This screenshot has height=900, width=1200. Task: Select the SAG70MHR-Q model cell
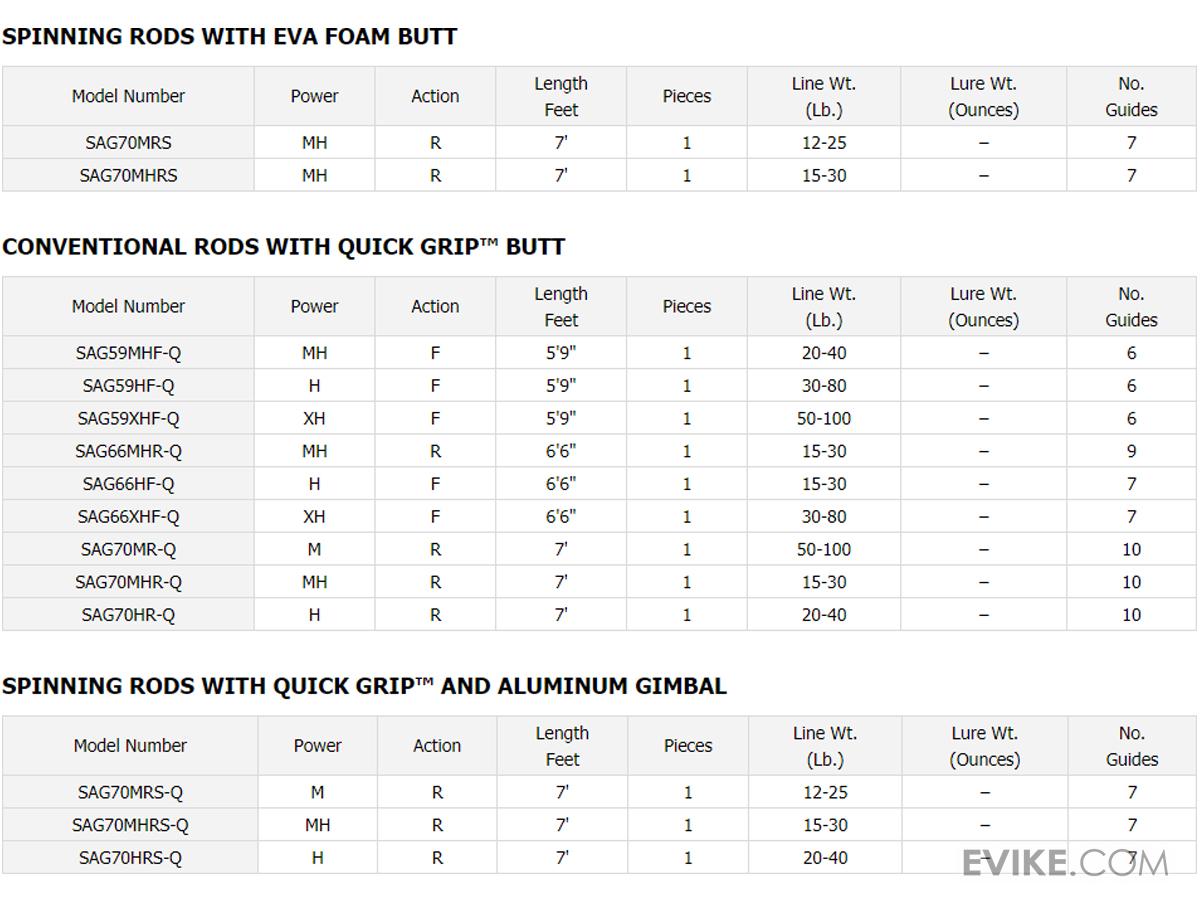(x=128, y=582)
